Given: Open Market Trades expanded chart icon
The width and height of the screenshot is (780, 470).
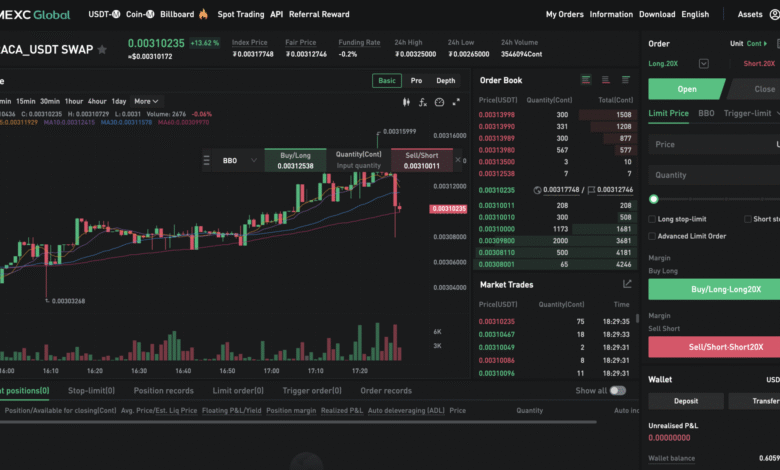Looking at the screenshot, I should pos(627,284).
